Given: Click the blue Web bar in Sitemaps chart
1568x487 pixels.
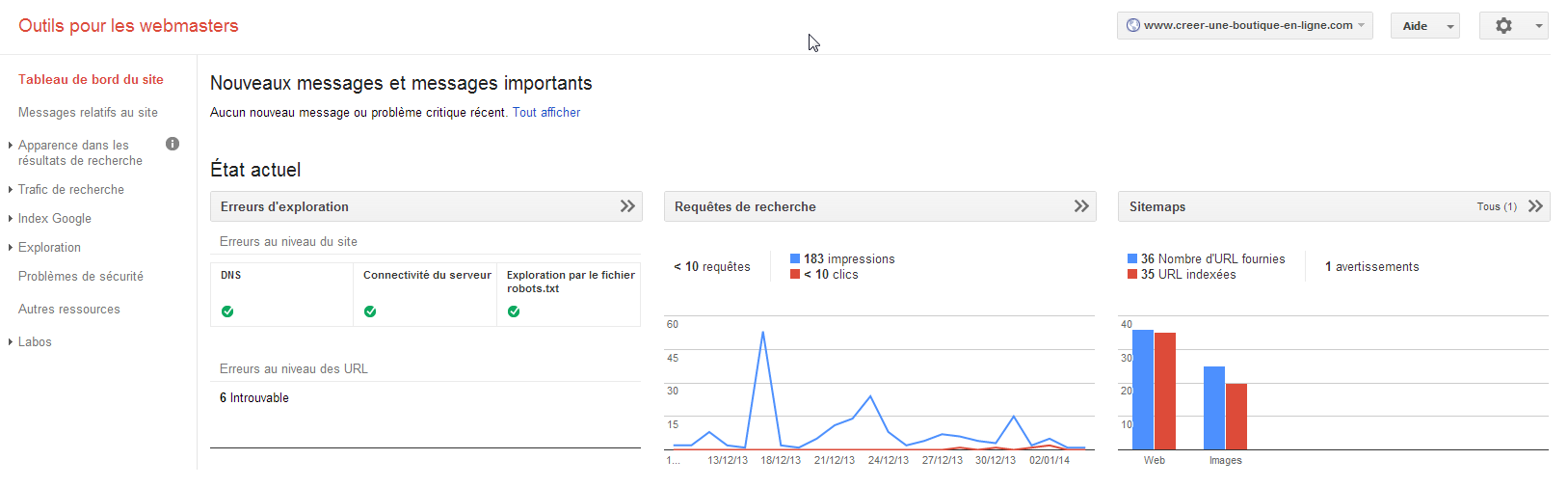Looking at the screenshot, I should (1143, 390).
